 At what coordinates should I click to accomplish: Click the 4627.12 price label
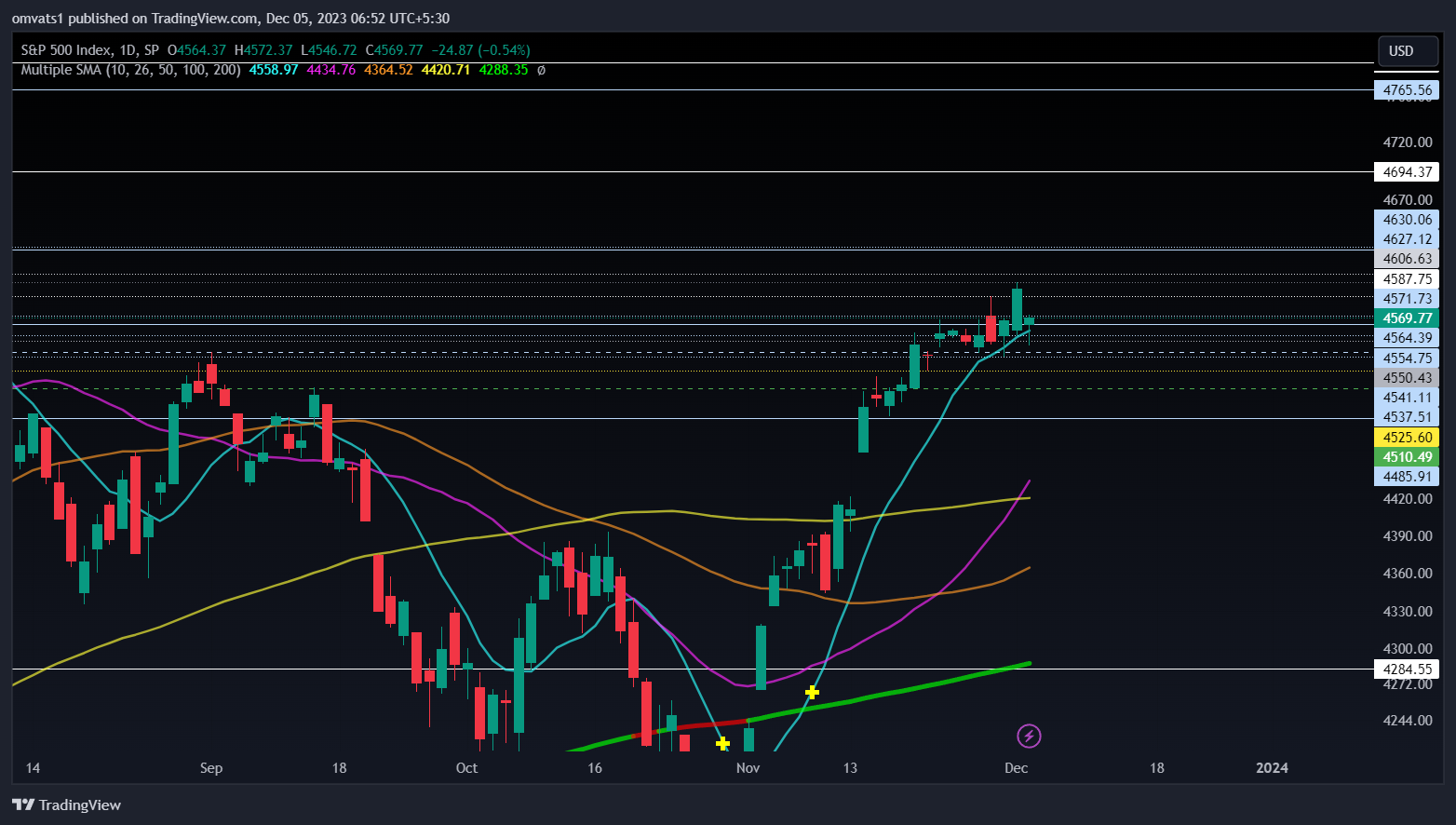pos(1407,239)
